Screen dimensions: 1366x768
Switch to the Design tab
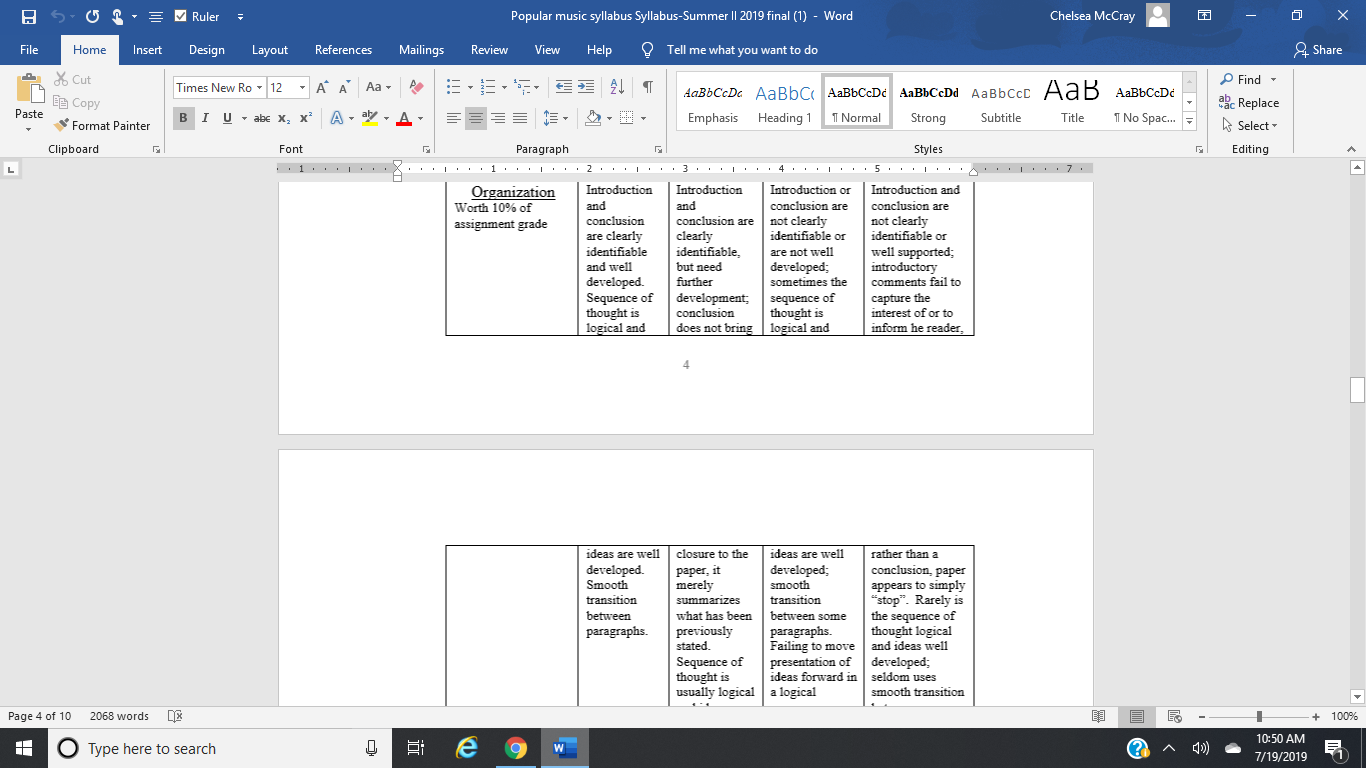pyautogui.click(x=207, y=50)
